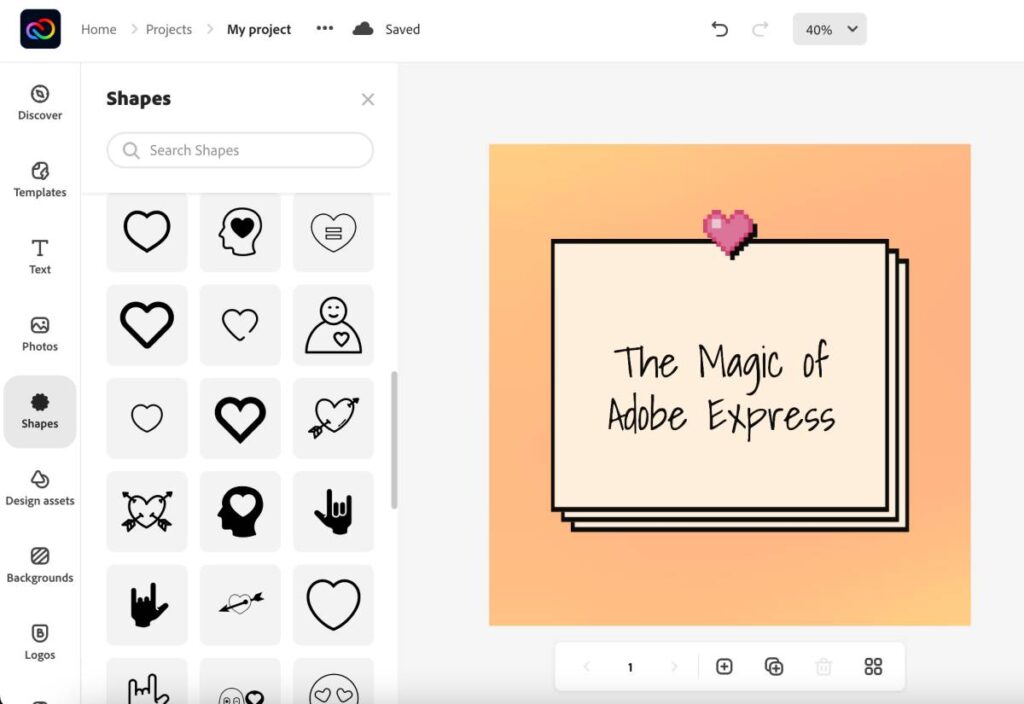Select the My project title
The height and width of the screenshot is (704, 1024).
pyautogui.click(x=258, y=29)
